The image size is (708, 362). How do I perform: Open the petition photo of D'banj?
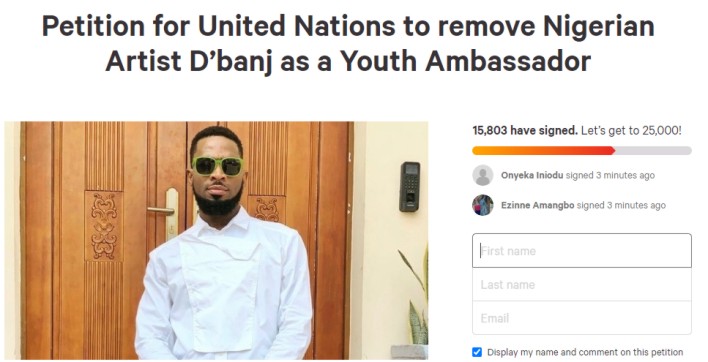216,241
